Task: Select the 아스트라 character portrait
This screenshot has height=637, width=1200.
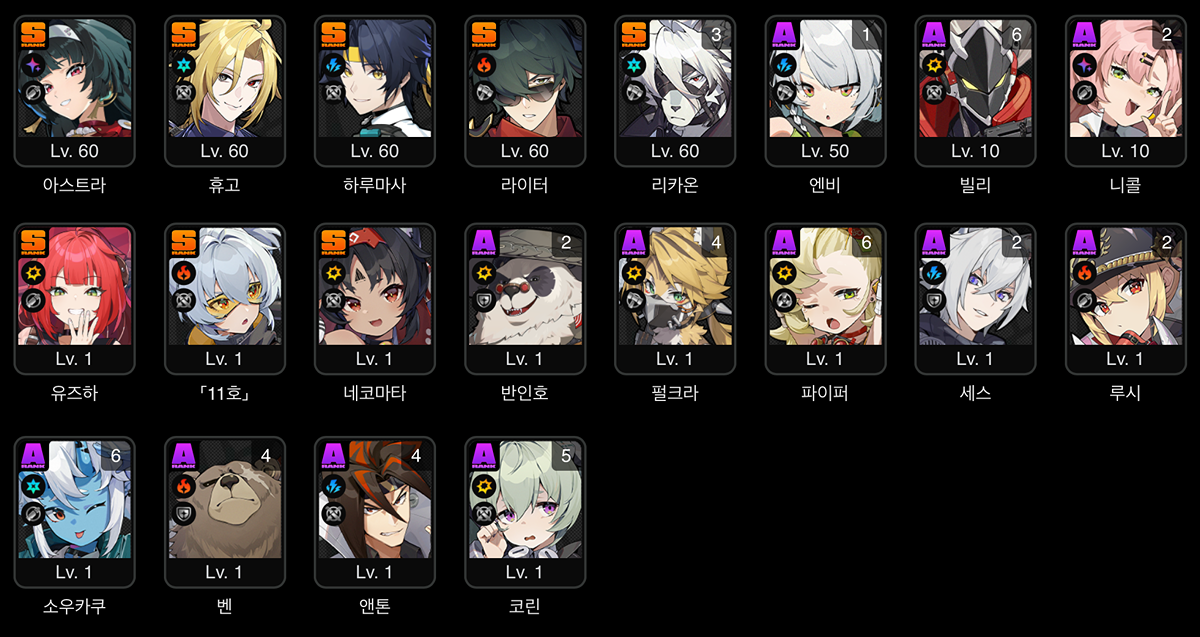Action: [x=75, y=91]
